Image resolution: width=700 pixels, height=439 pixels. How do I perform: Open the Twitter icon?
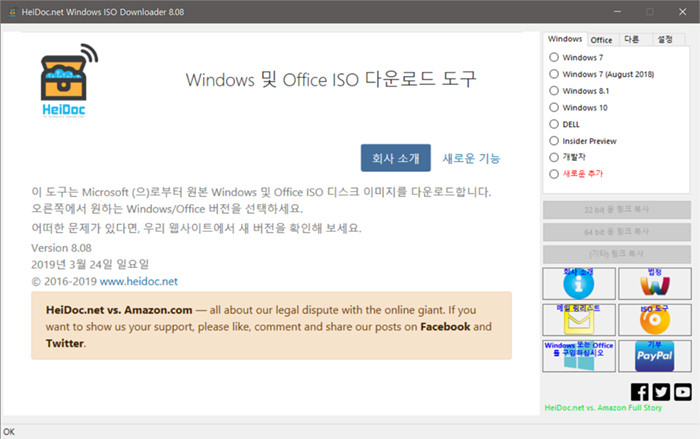tap(661, 392)
